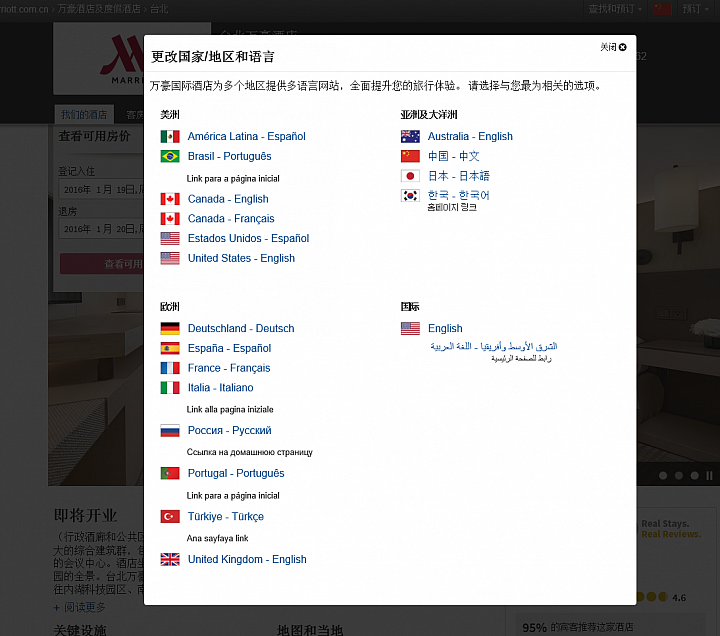Select Deutschland - Deutsch
The width and height of the screenshot is (720, 636).
pos(241,328)
